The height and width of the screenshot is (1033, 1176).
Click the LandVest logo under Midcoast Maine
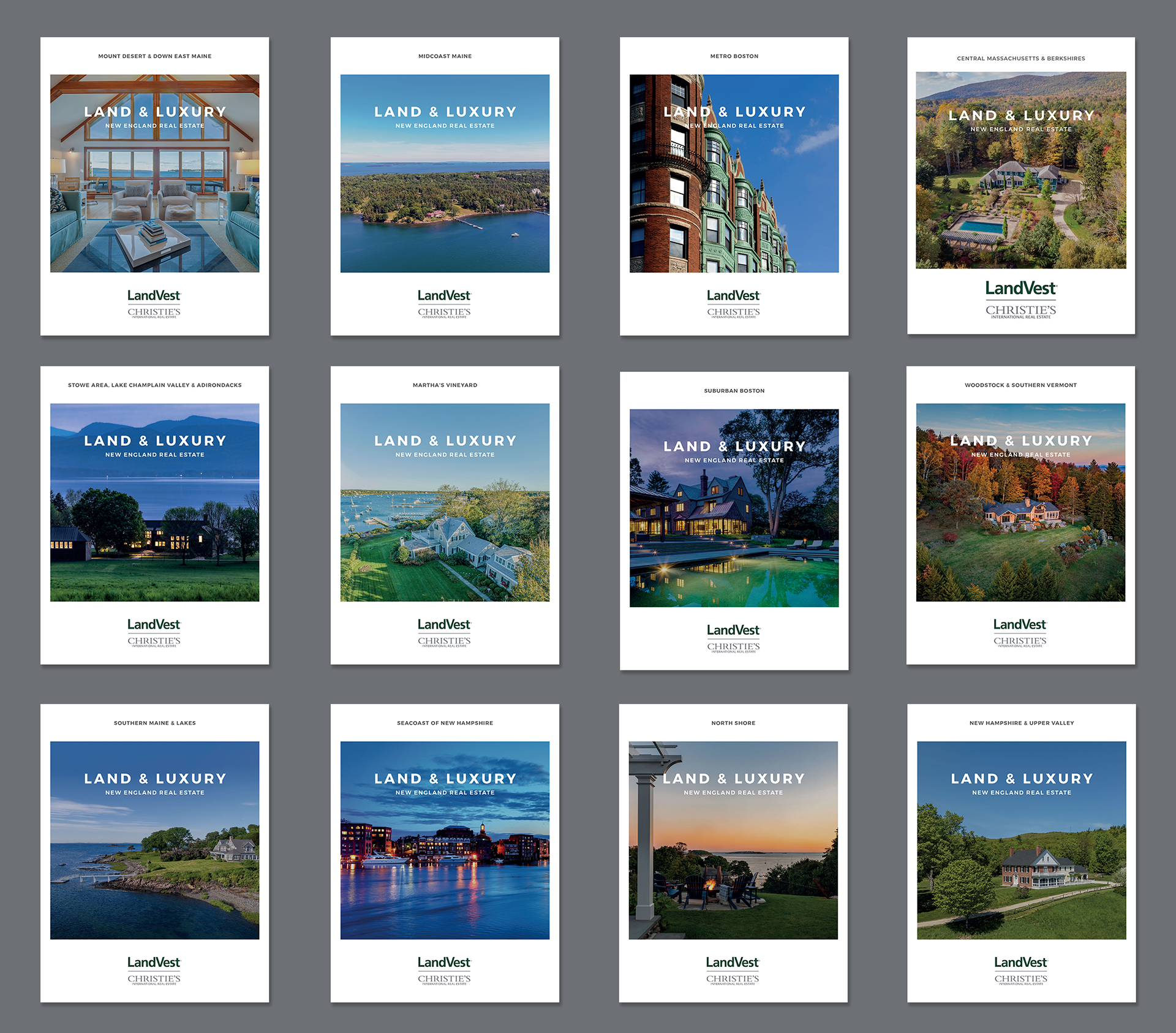(444, 295)
